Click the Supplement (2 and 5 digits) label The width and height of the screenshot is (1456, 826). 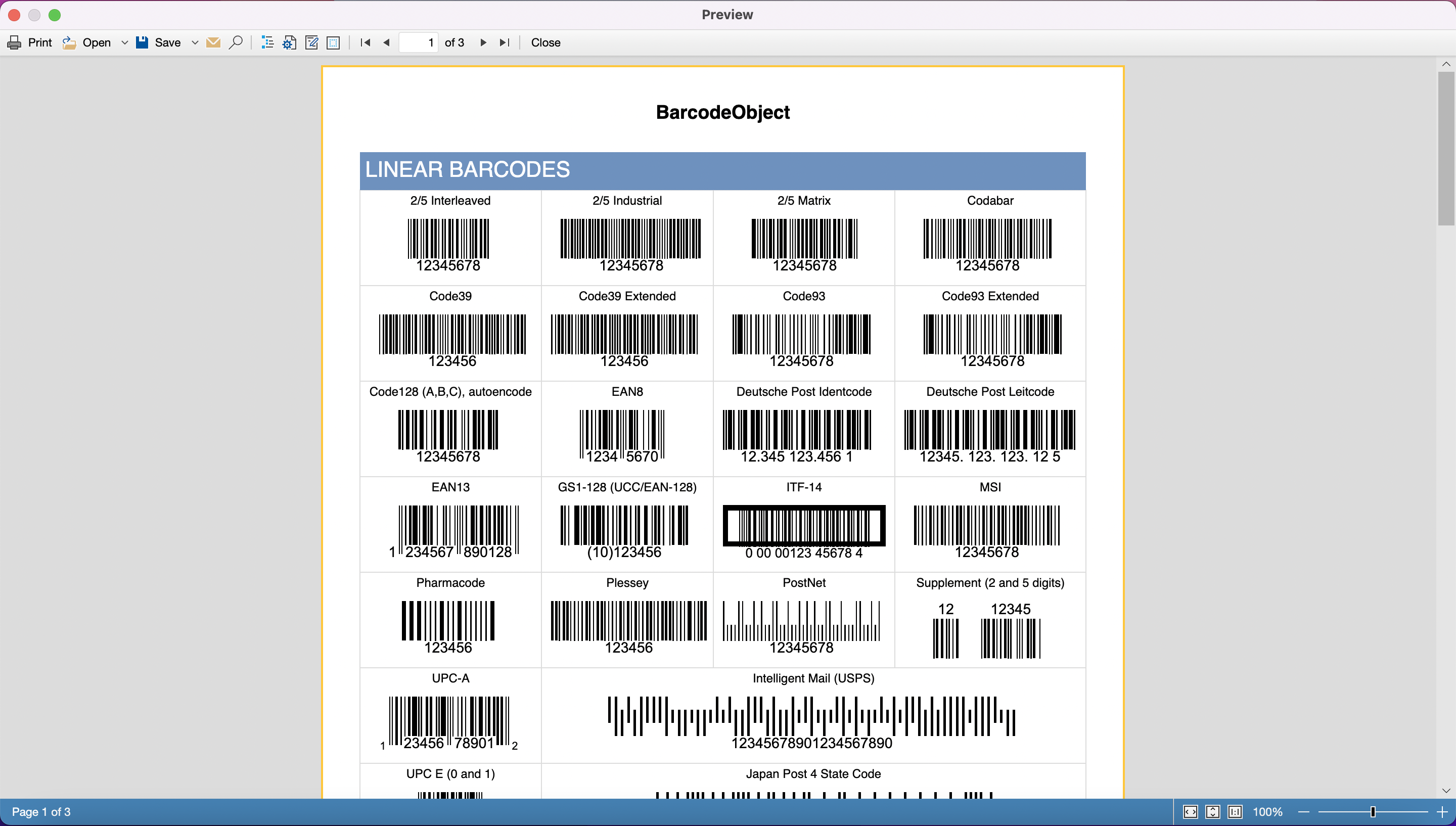click(990, 583)
